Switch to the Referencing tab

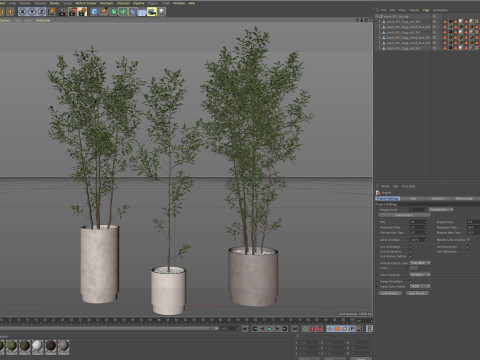coord(464,198)
